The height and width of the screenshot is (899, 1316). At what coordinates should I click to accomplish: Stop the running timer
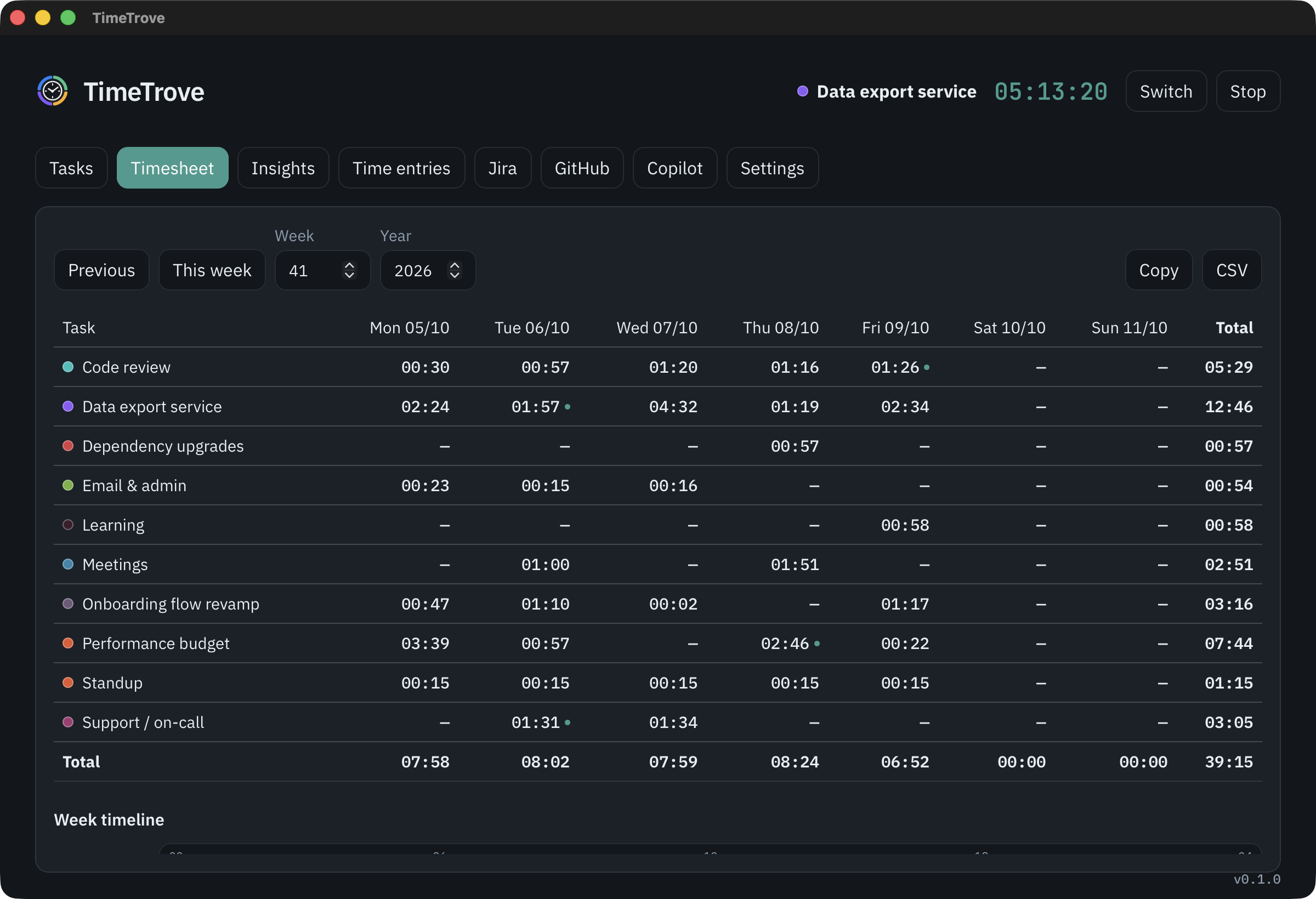pyautogui.click(x=1248, y=91)
